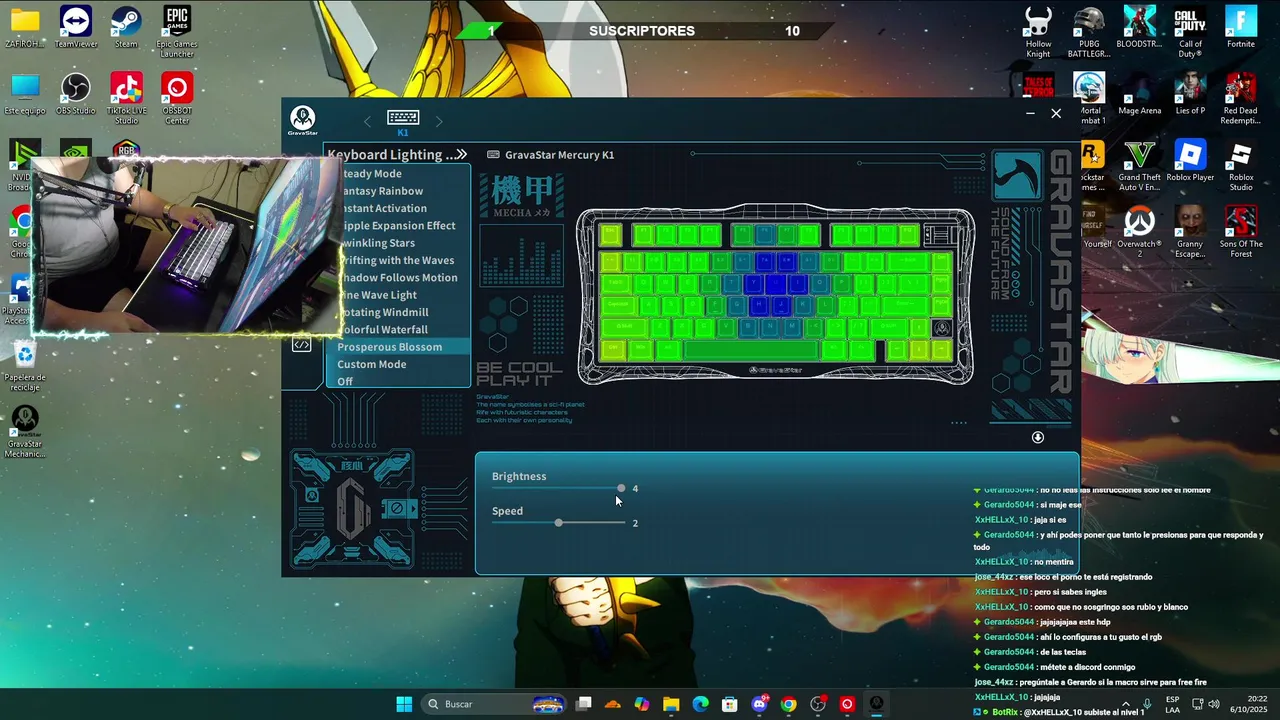Open OBS Studio desktop shortcut

click(75, 95)
